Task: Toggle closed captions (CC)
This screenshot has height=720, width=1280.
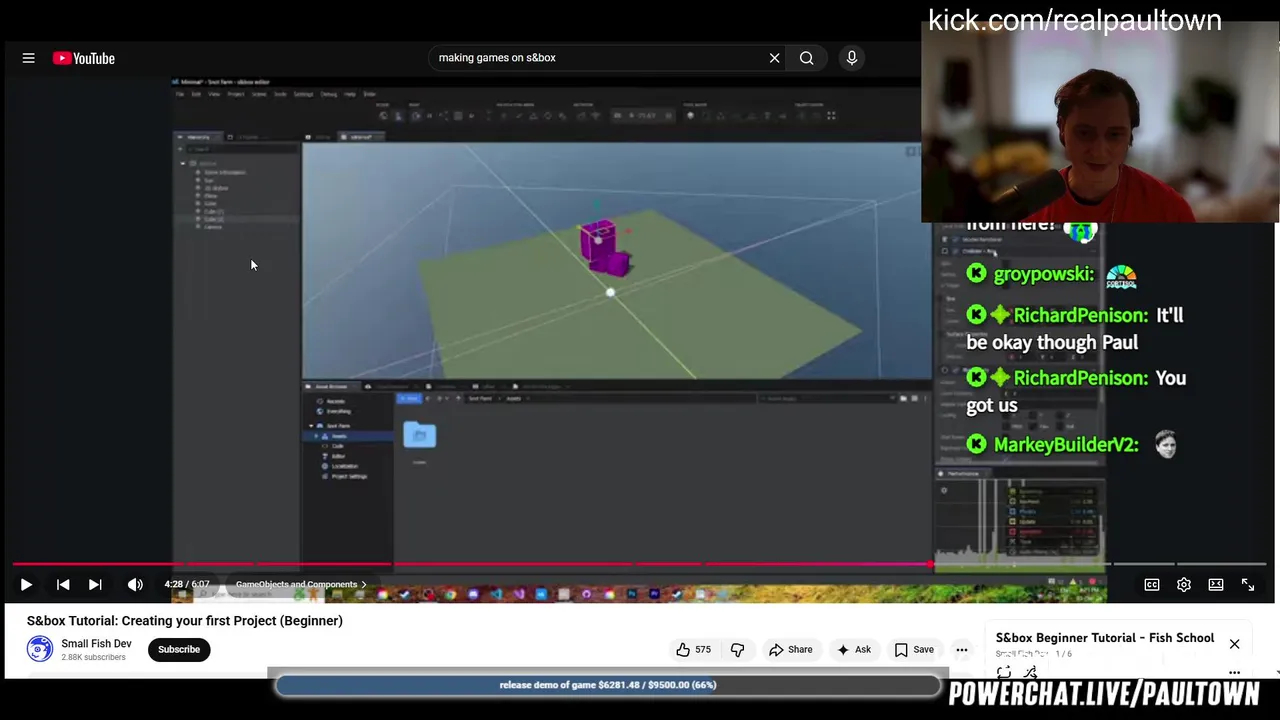Action: 1152,584
